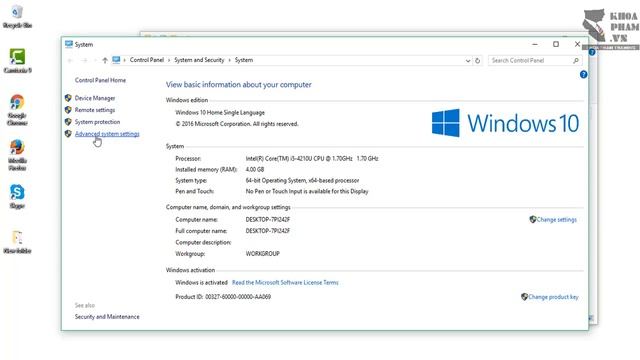Click the Windows 10 logo
Viewport: 640px width, 360px height.
click(x=505, y=122)
